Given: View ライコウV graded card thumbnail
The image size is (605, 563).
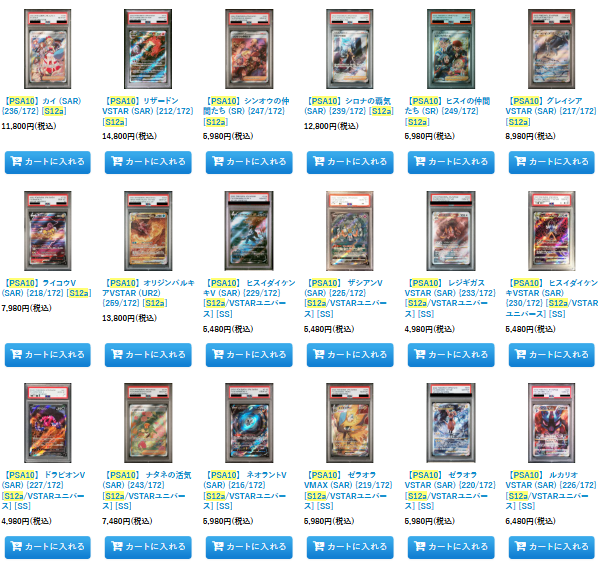Looking at the screenshot, I should 47,231.
